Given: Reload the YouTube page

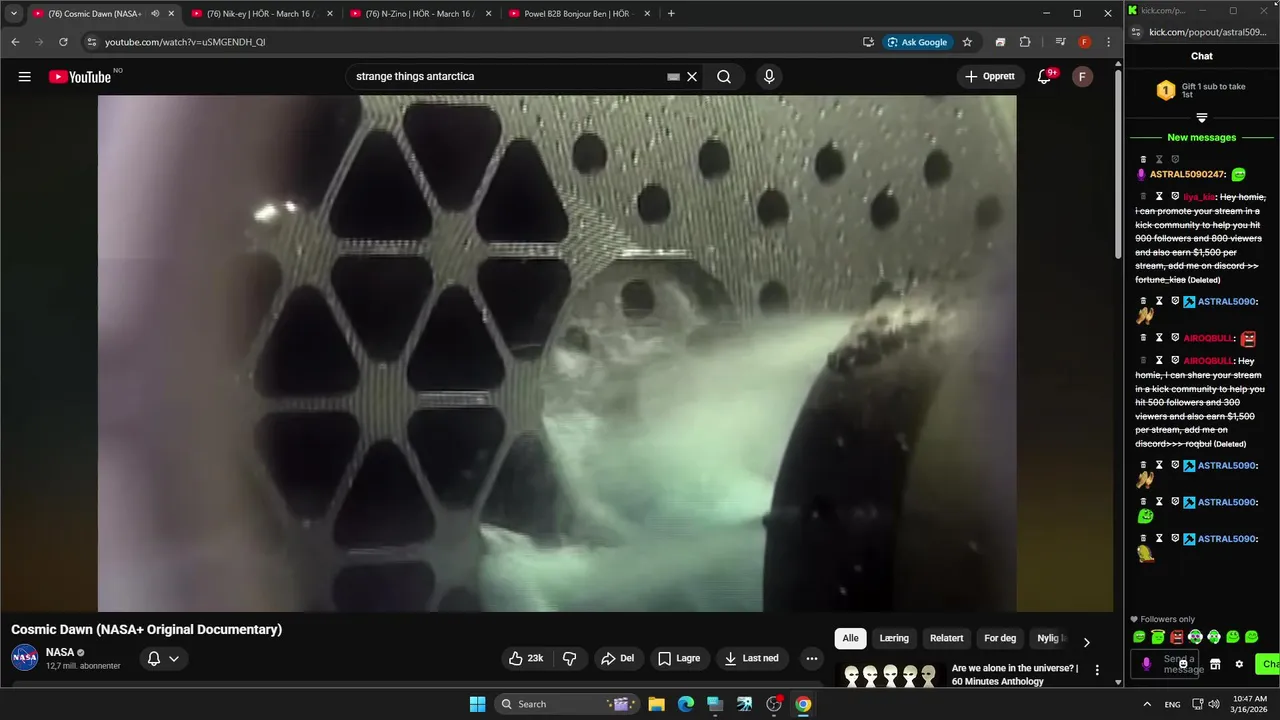Looking at the screenshot, I should click(x=63, y=42).
